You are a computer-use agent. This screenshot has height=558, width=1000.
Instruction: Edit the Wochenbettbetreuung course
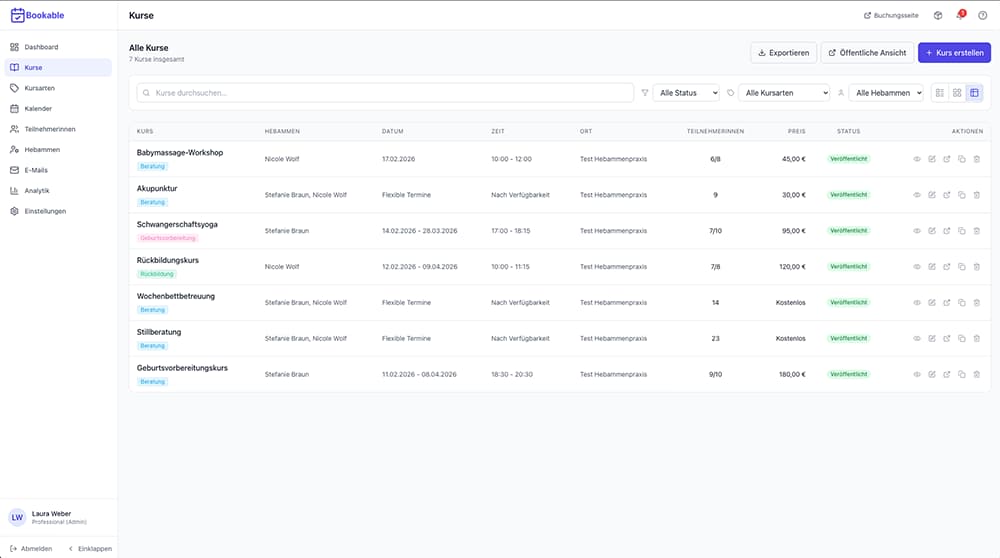932,302
